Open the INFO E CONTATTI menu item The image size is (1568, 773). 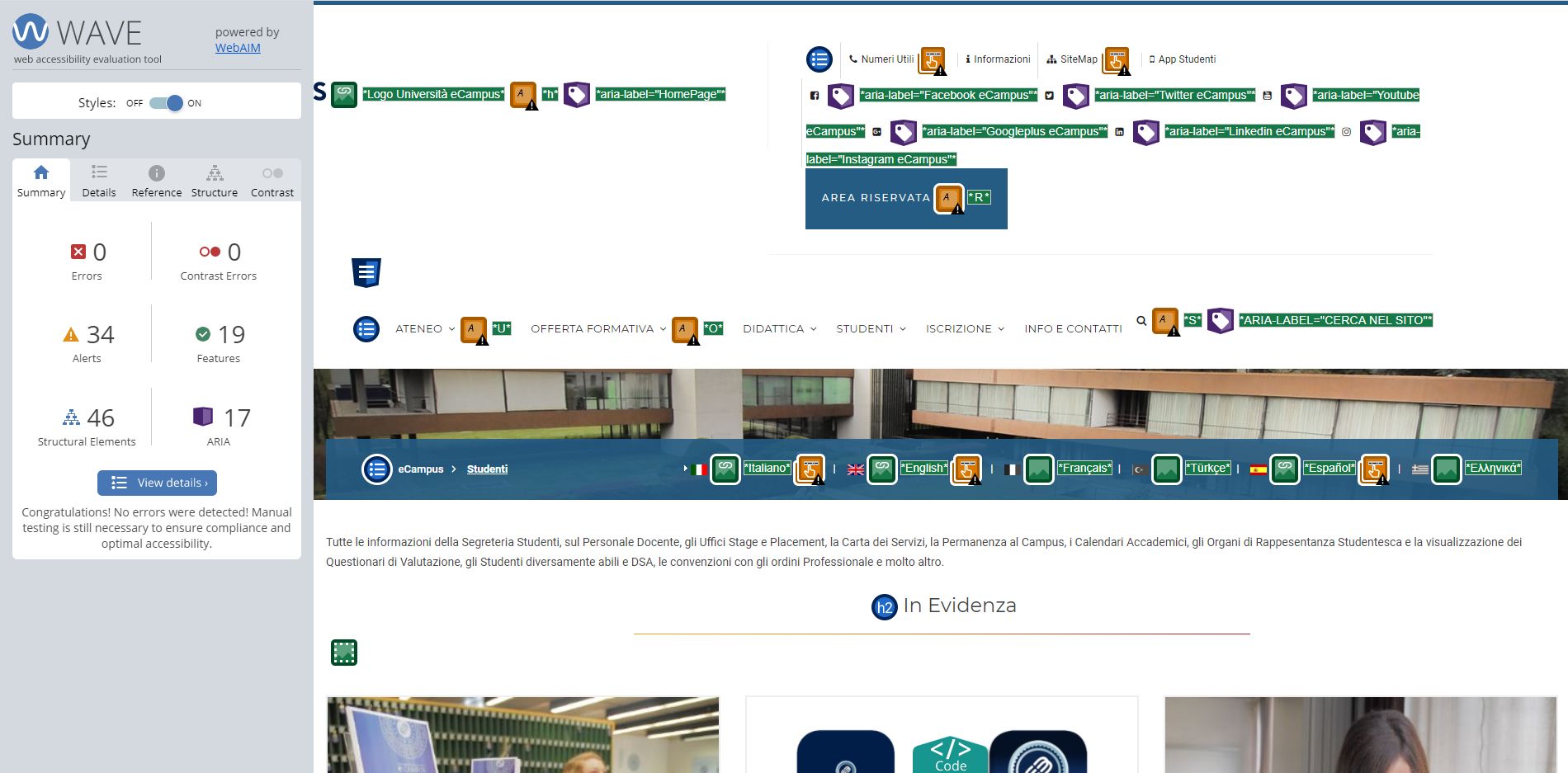(1073, 329)
